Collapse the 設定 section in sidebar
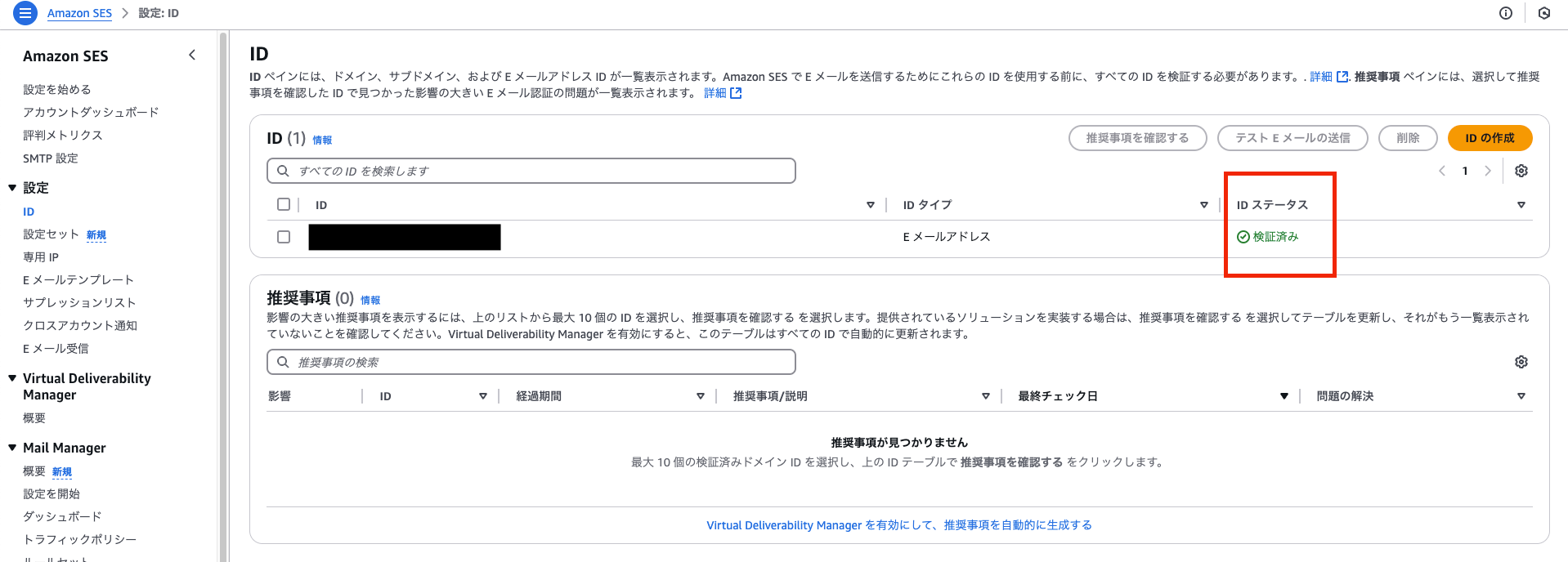Image resolution: width=1568 pixels, height=562 pixels. [x=12, y=188]
